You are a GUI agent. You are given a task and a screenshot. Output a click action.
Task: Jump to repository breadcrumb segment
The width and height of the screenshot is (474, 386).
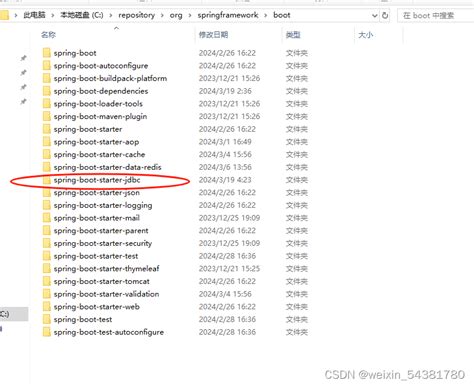click(136, 15)
